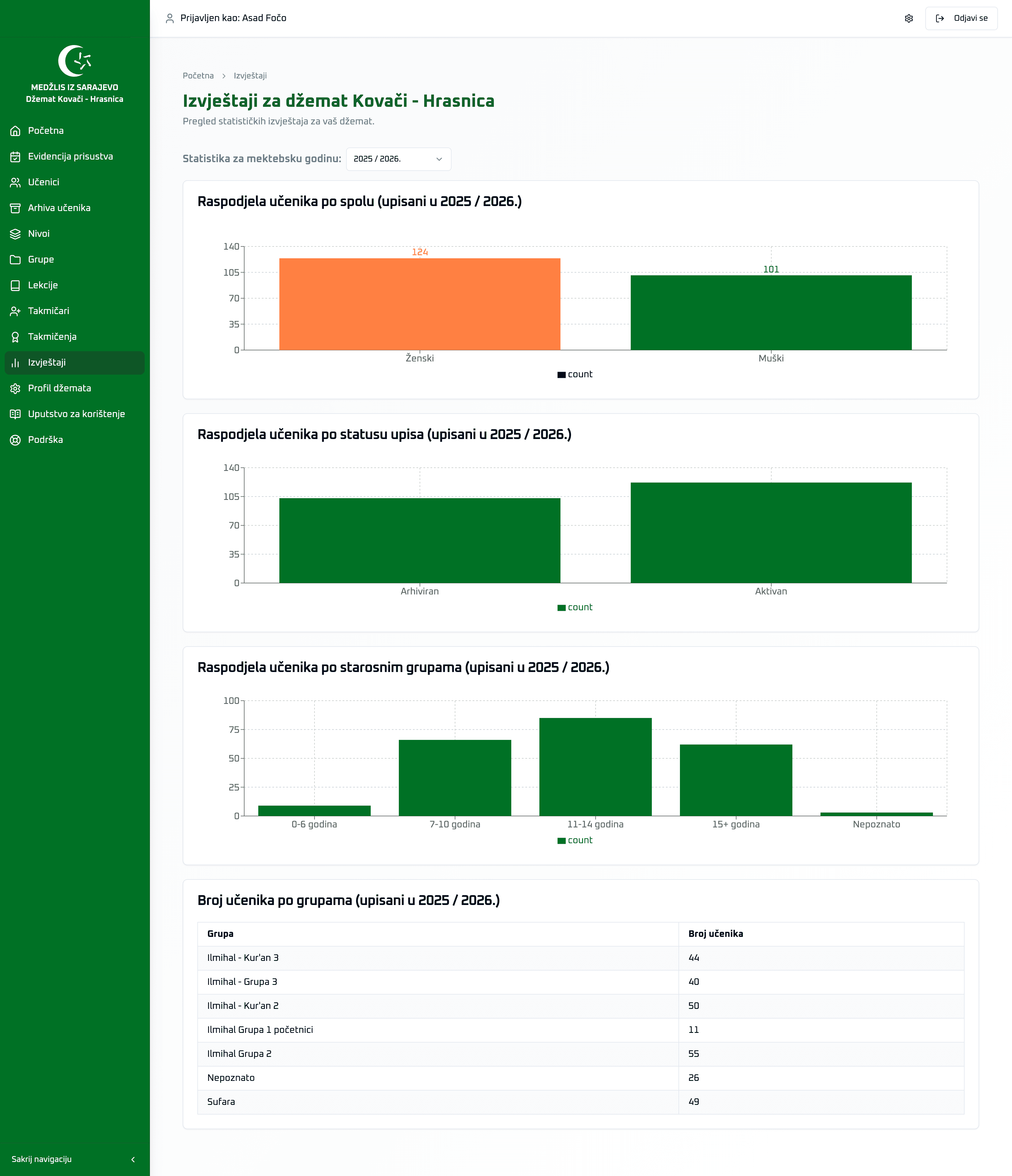This screenshot has height=1176, width=1012.
Task: Toggle count legend in gender chart
Action: tap(575, 375)
